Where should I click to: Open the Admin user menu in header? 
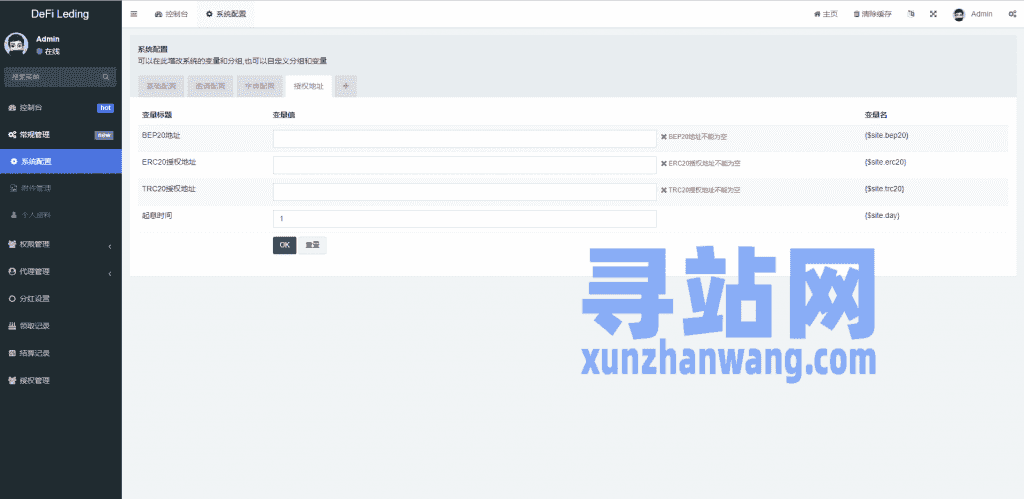coord(972,14)
